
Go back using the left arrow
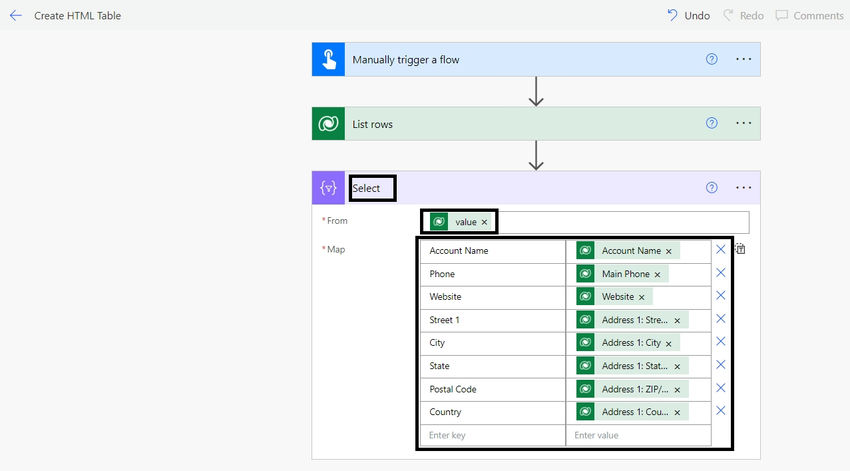pos(16,16)
